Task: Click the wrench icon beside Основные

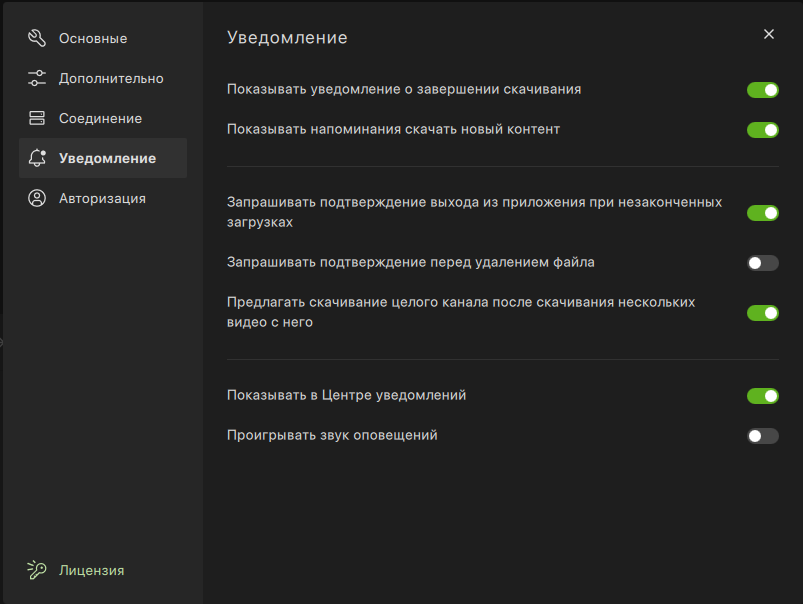Action: (37, 39)
